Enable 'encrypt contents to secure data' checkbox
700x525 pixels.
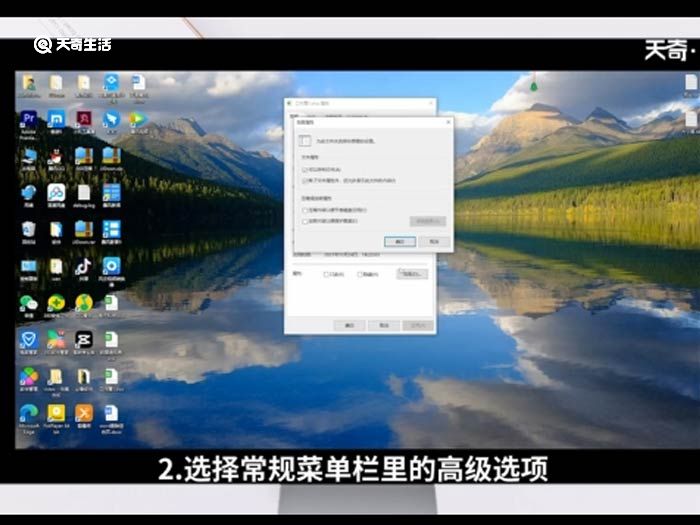[x=305, y=221]
